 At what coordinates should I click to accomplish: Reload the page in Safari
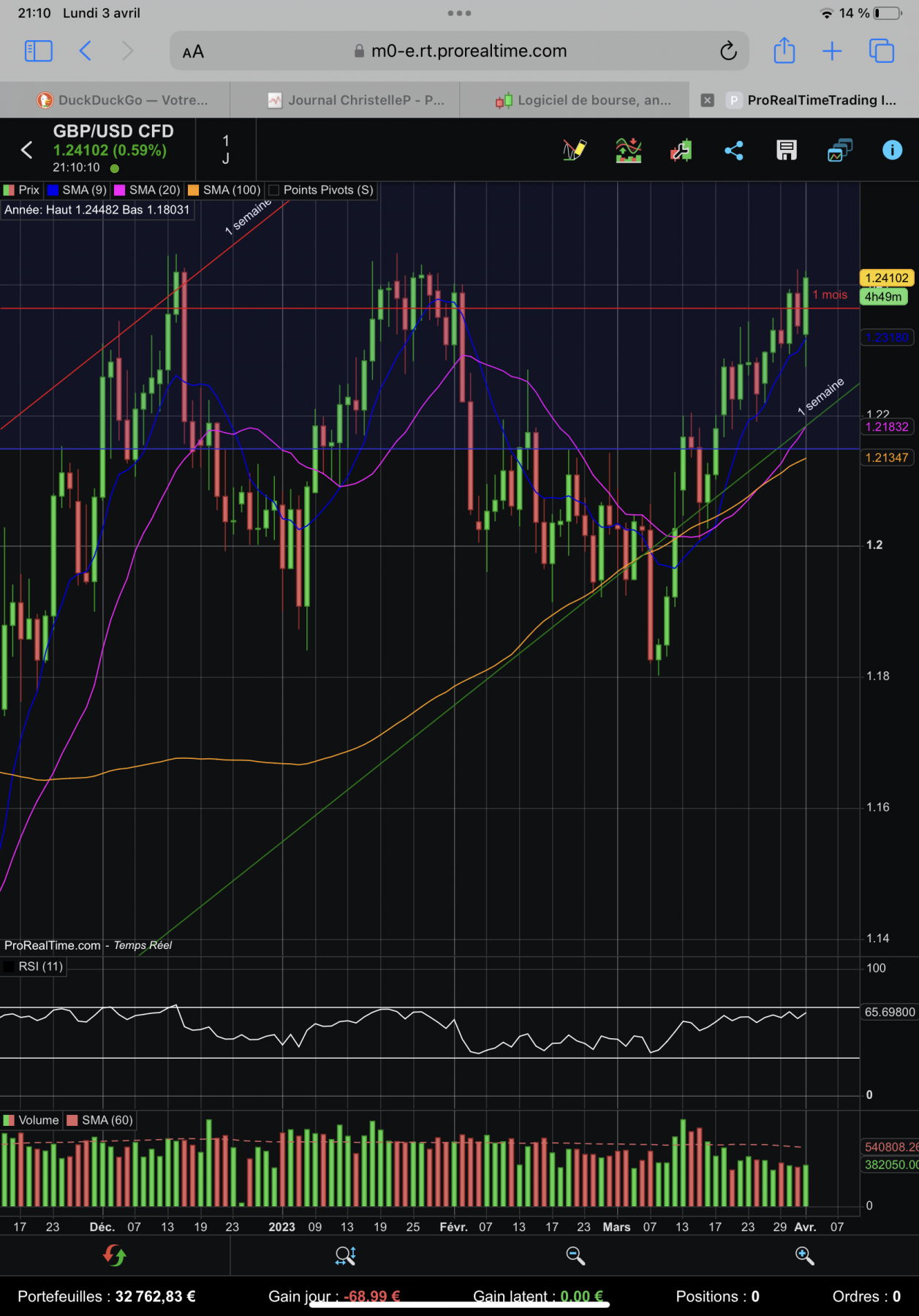[x=728, y=51]
